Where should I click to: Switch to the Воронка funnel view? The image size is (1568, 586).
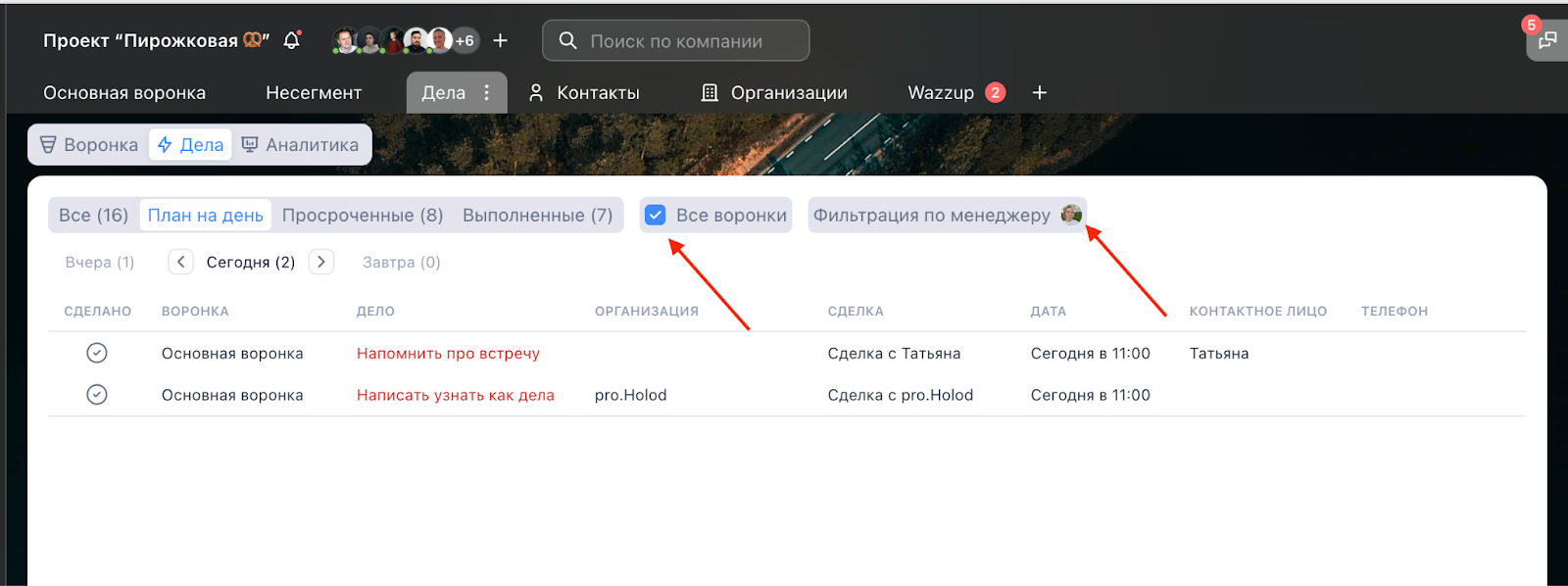(x=89, y=145)
